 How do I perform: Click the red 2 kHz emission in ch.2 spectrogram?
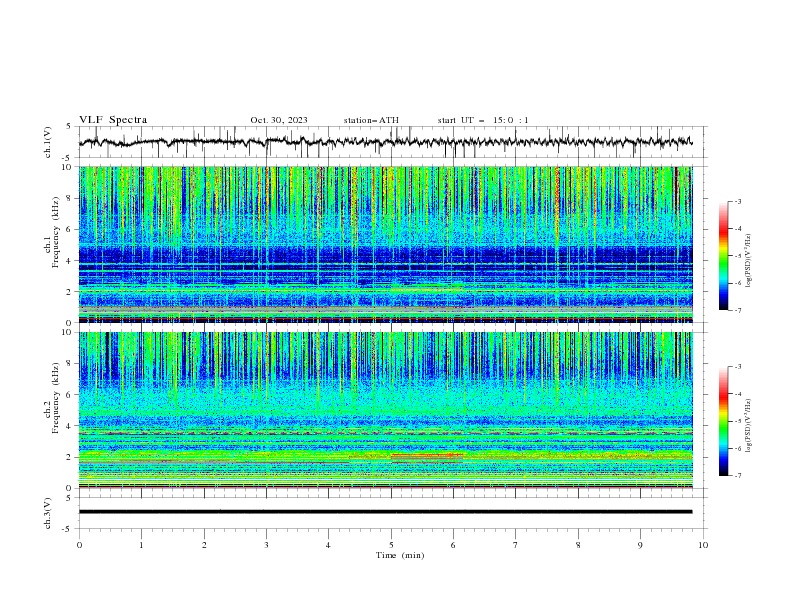(x=427, y=456)
